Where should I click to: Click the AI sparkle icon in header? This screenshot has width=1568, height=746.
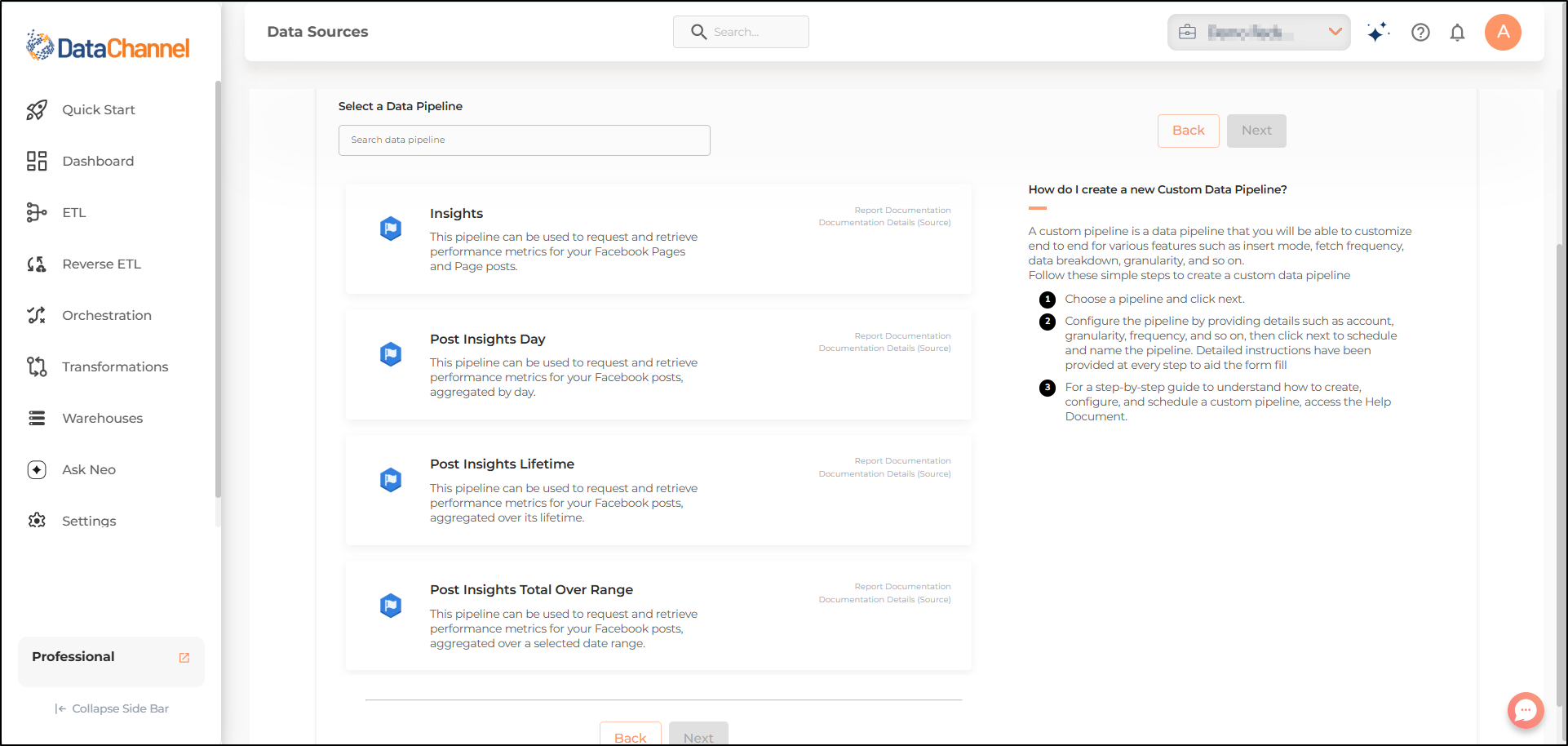tap(1378, 32)
